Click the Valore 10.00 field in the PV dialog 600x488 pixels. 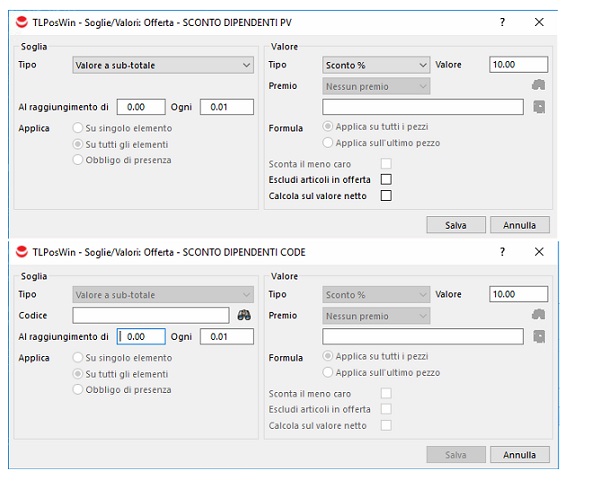[x=518, y=65]
